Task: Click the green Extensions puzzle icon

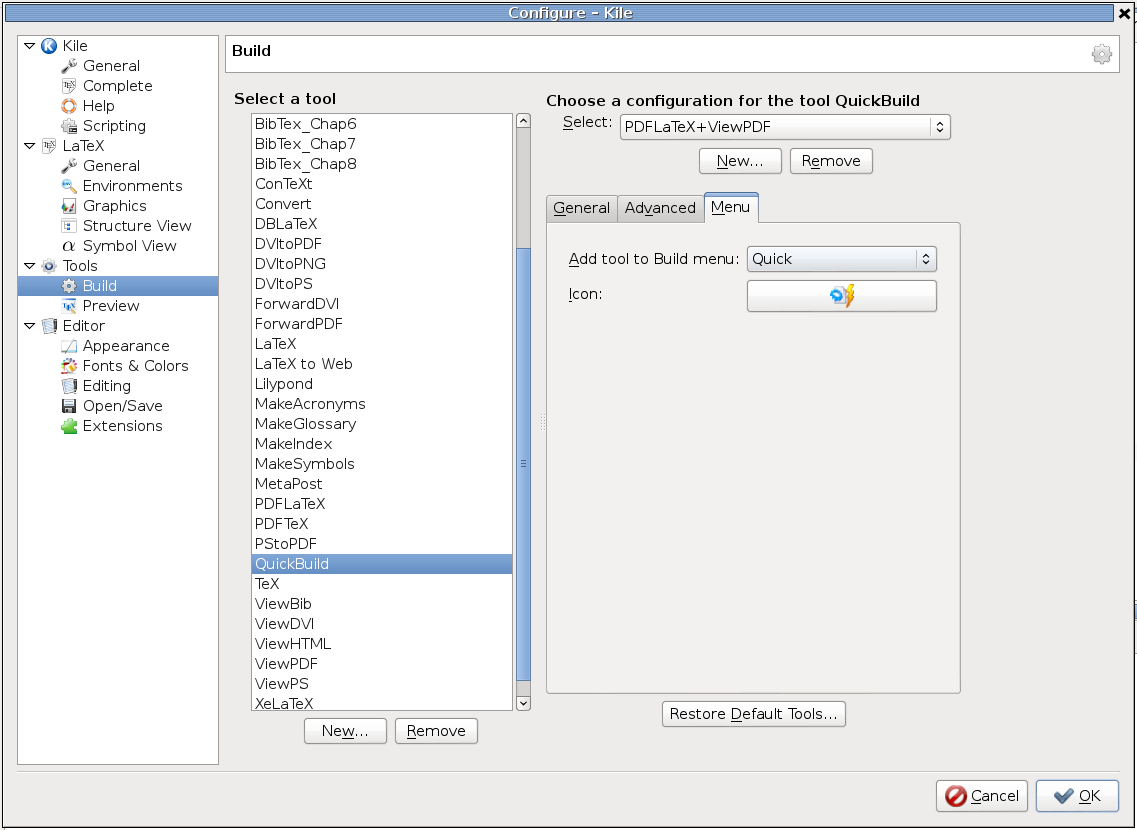Action: click(x=69, y=426)
